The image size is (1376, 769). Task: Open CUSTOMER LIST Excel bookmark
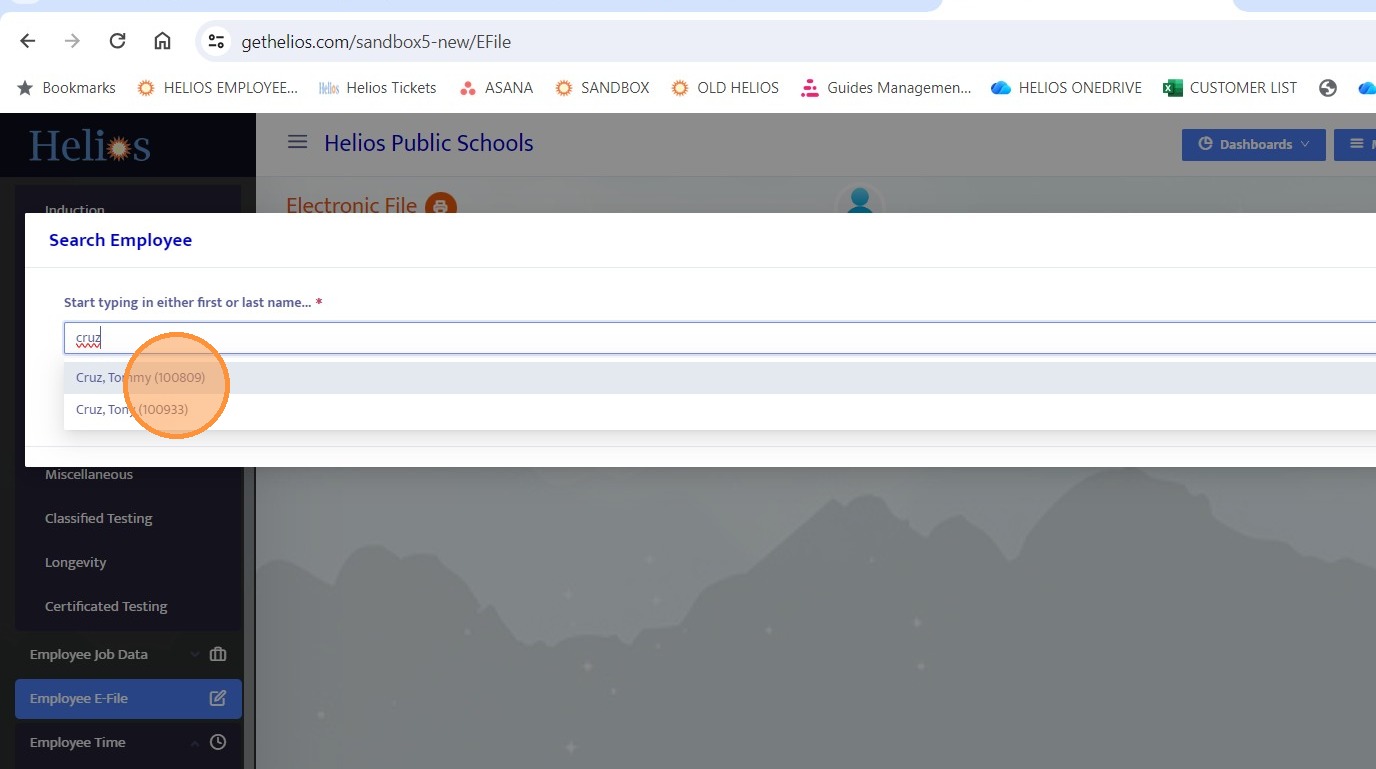1230,88
